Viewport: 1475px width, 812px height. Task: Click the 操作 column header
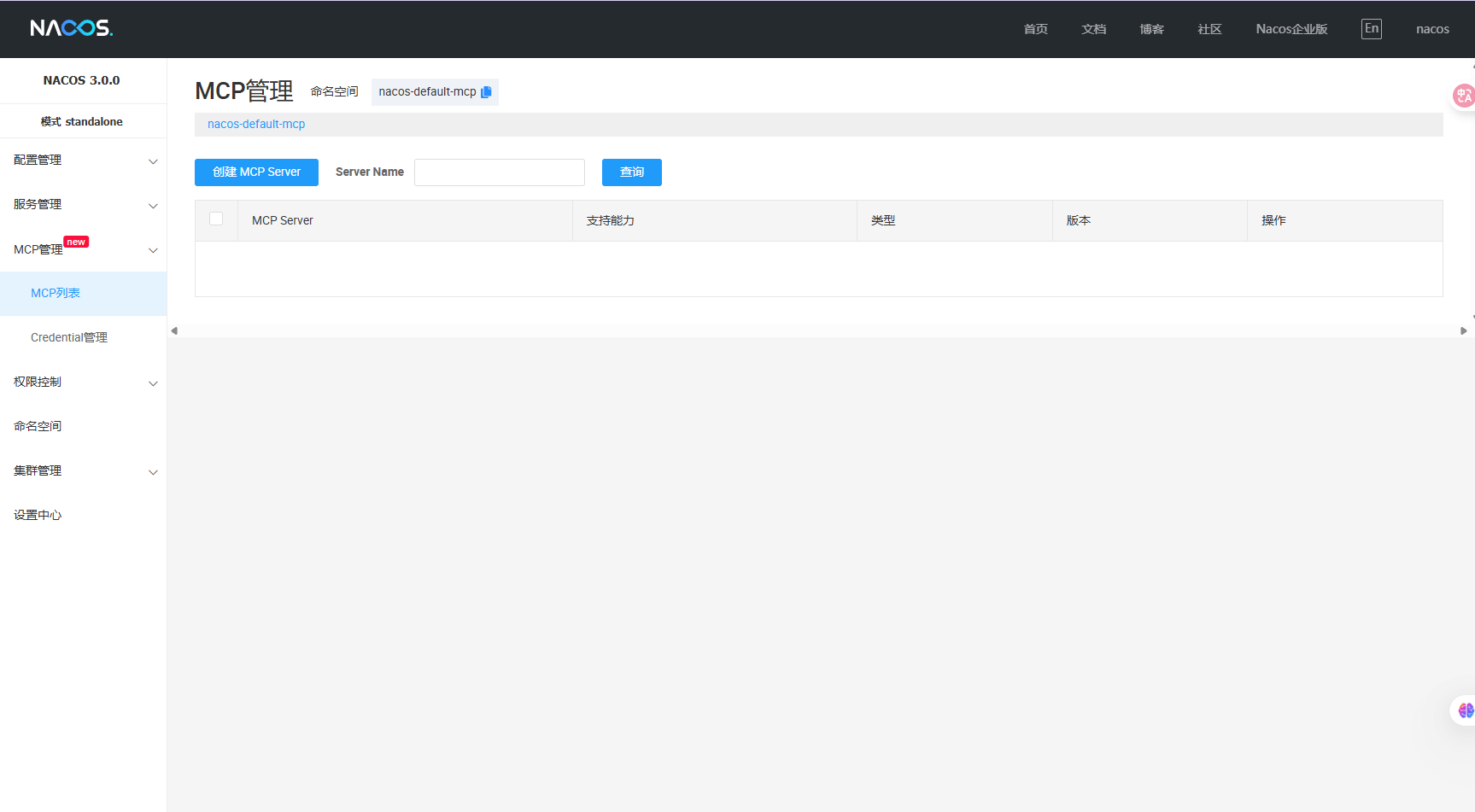(x=1345, y=220)
